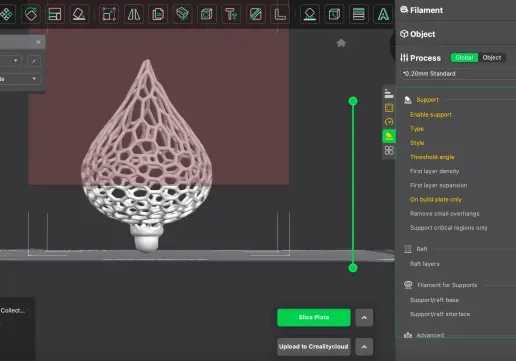Image resolution: width=516 pixels, height=361 pixels.
Task: Click the Slice Plate button
Action: pyautogui.click(x=314, y=318)
